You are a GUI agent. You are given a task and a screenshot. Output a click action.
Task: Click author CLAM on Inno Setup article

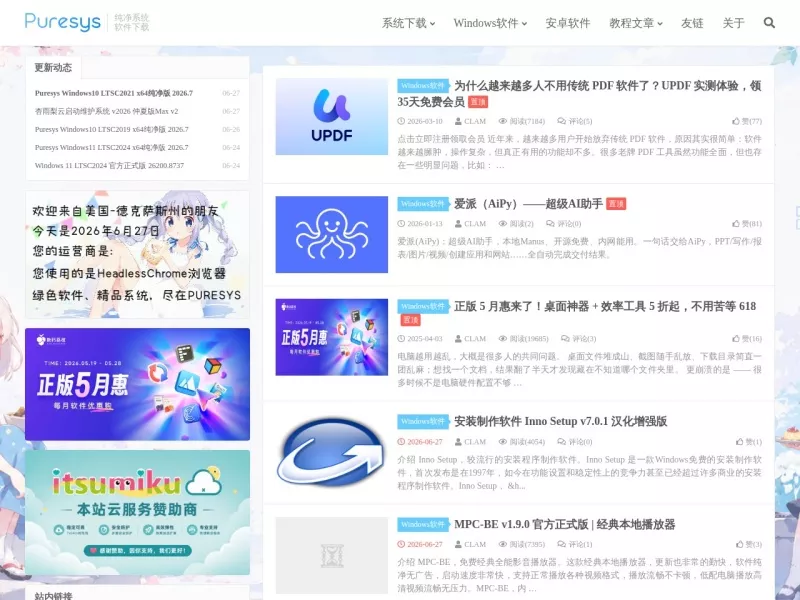tap(470, 442)
